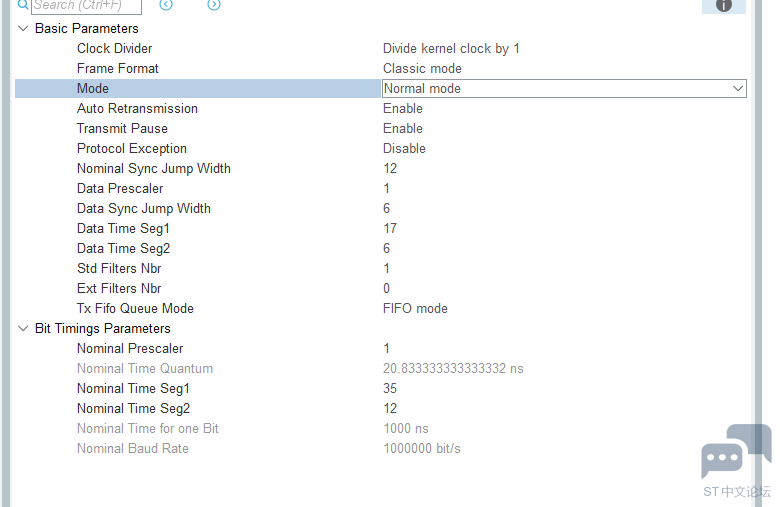Select the Data Time Seg1 row
Screen dimensions: 780x507
(381, 228)
